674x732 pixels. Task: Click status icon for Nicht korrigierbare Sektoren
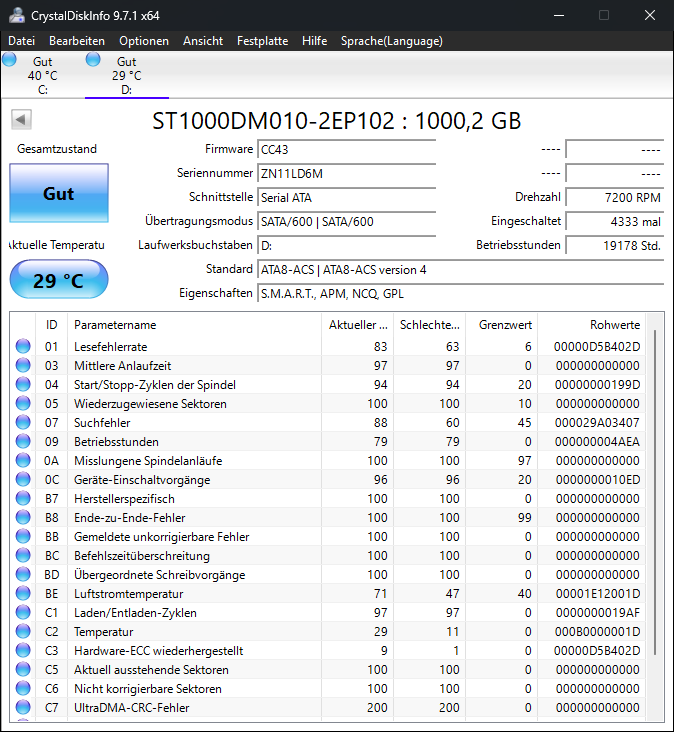point(23,689)
